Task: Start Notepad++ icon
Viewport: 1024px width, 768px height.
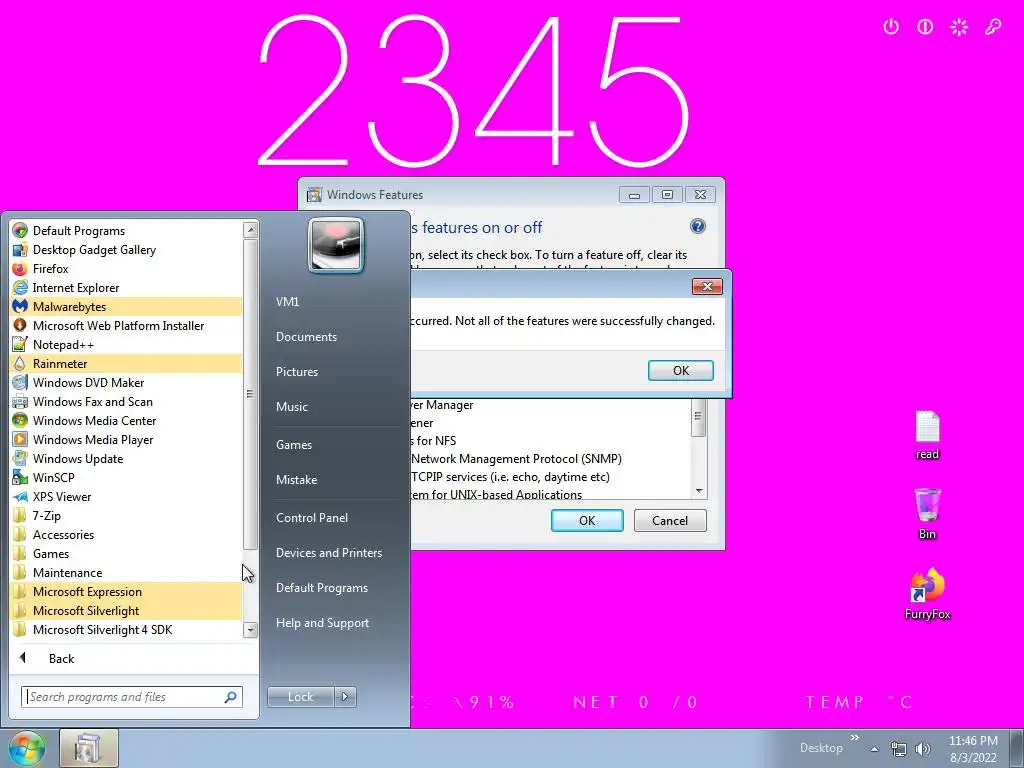Action: [x=20, y=344]
